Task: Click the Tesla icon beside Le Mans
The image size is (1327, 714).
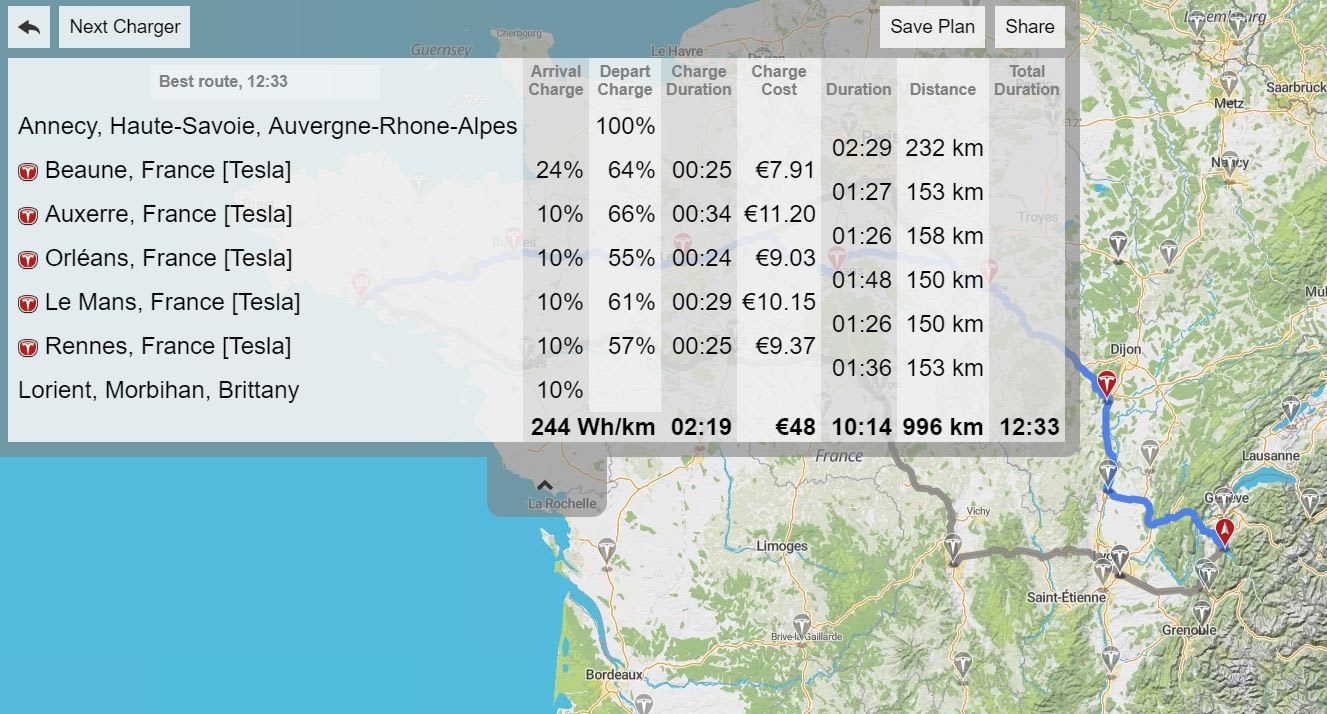Action: (28, 304)
